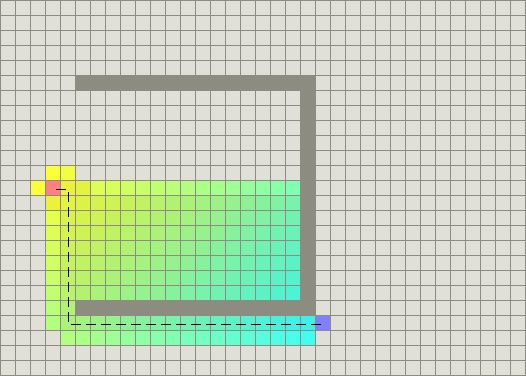
Task: Click the top-right corner block of gray wall
Action: coord(308,83)
